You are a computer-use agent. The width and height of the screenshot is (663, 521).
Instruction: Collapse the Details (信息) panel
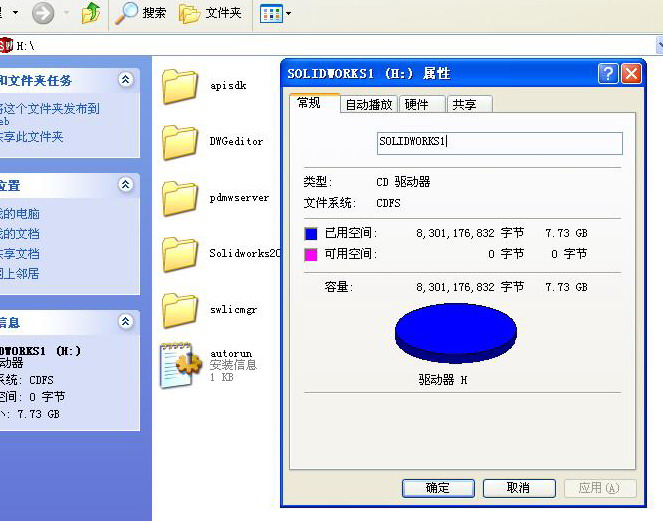pos(126,321)
